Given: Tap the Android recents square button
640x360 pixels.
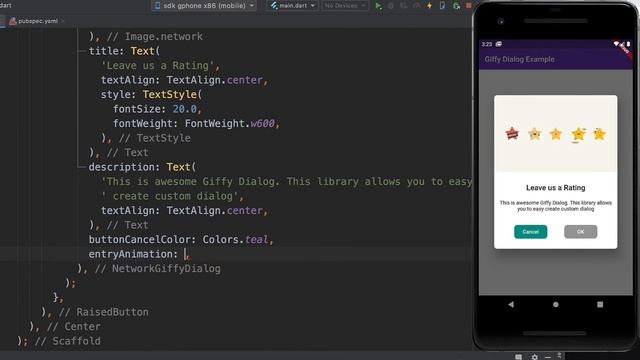Looking at the screenshot, I should pos(600,304).
